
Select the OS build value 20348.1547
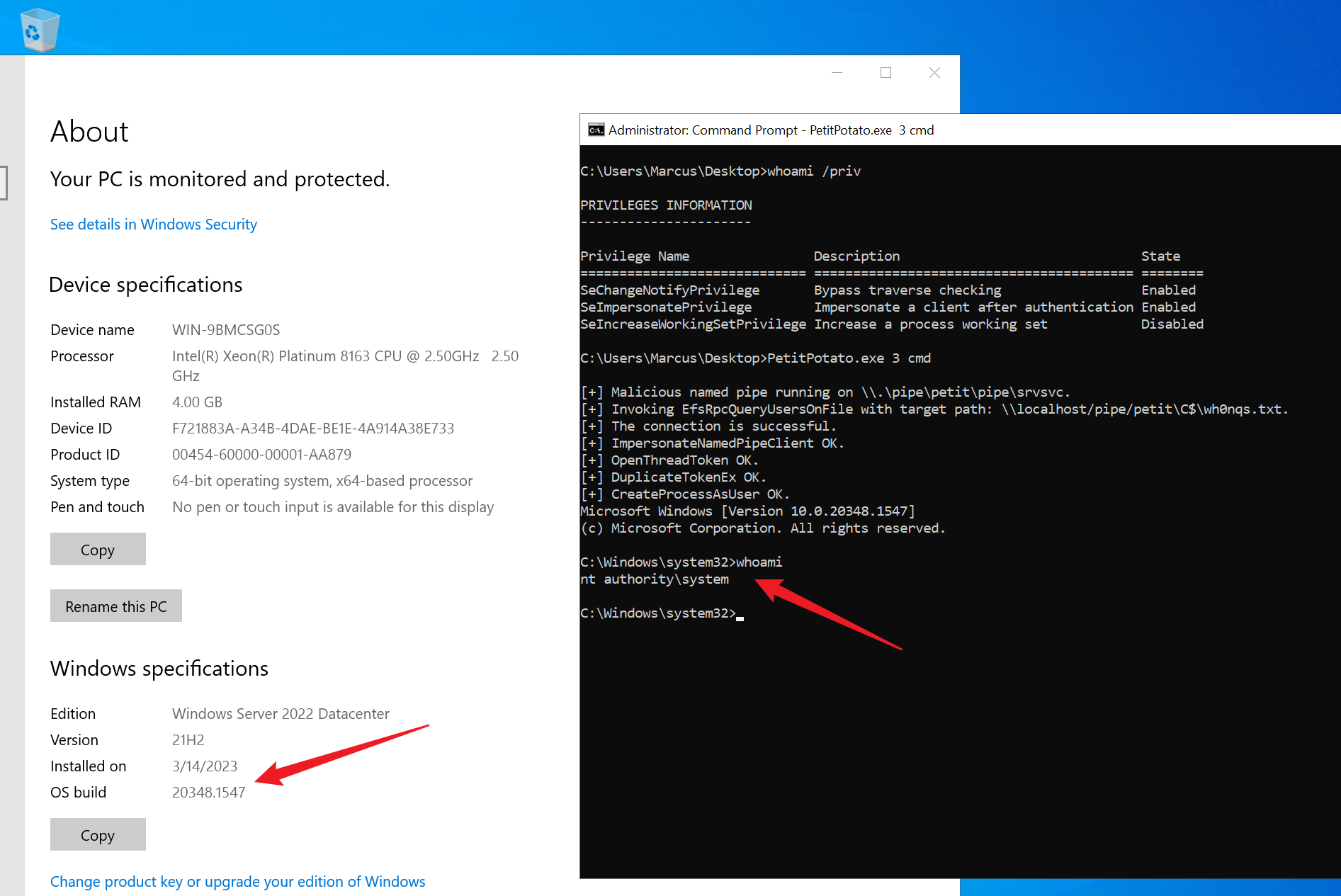(208, 793)
